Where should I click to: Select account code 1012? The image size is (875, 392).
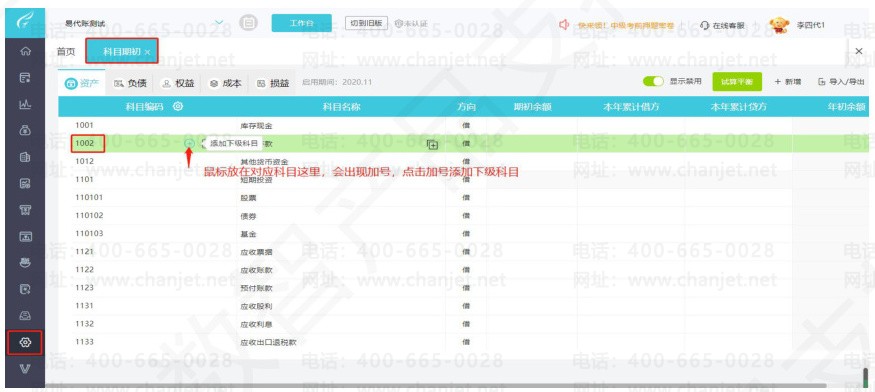(84, 161)
